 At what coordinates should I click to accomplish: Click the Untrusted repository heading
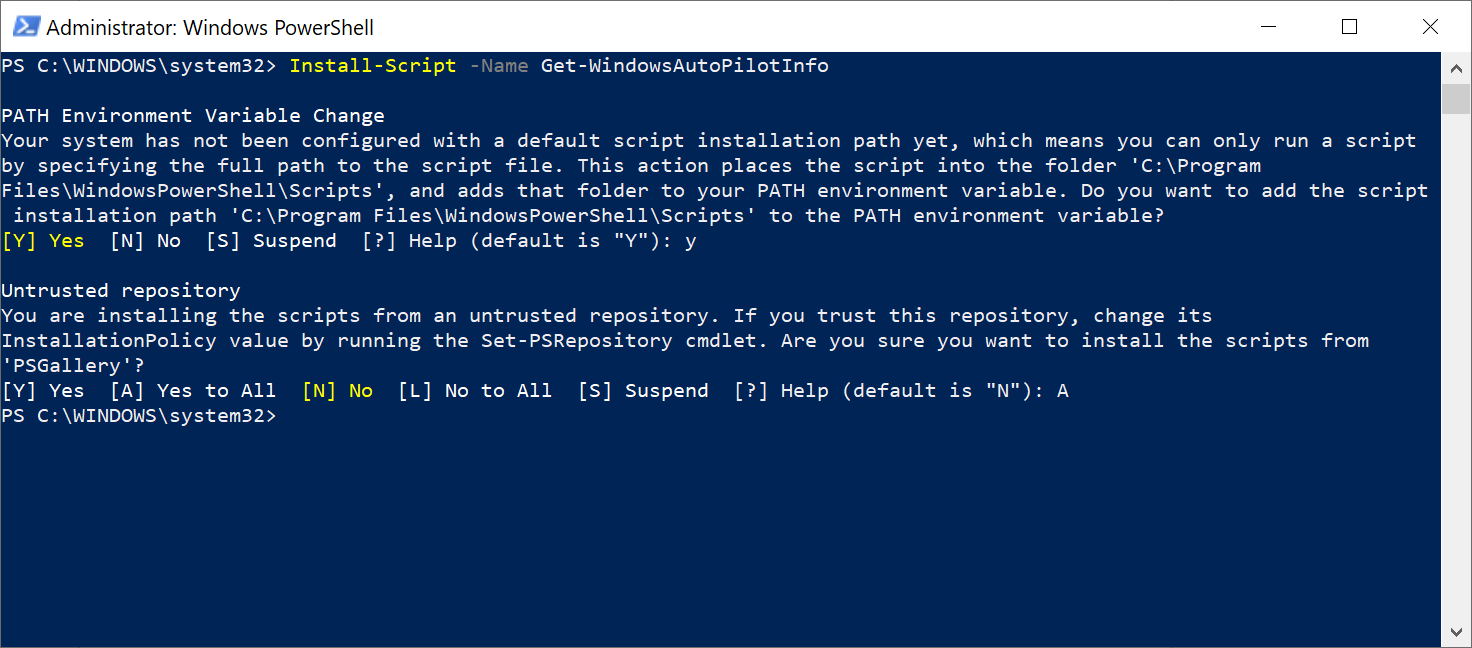point(120,290)
